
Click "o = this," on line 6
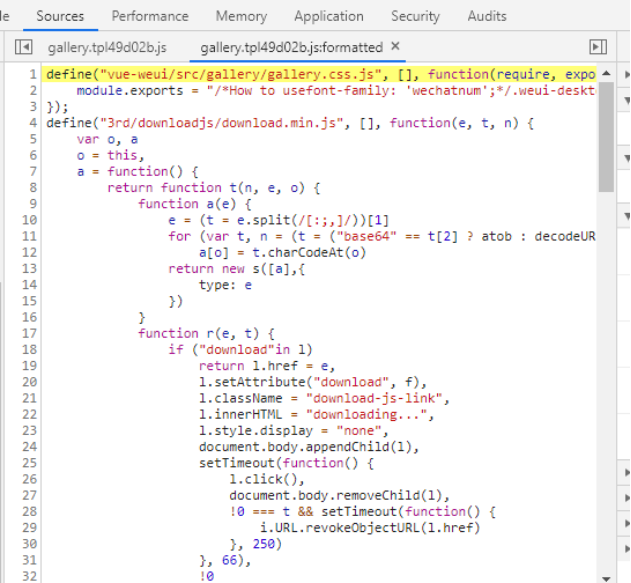point(110,155)
